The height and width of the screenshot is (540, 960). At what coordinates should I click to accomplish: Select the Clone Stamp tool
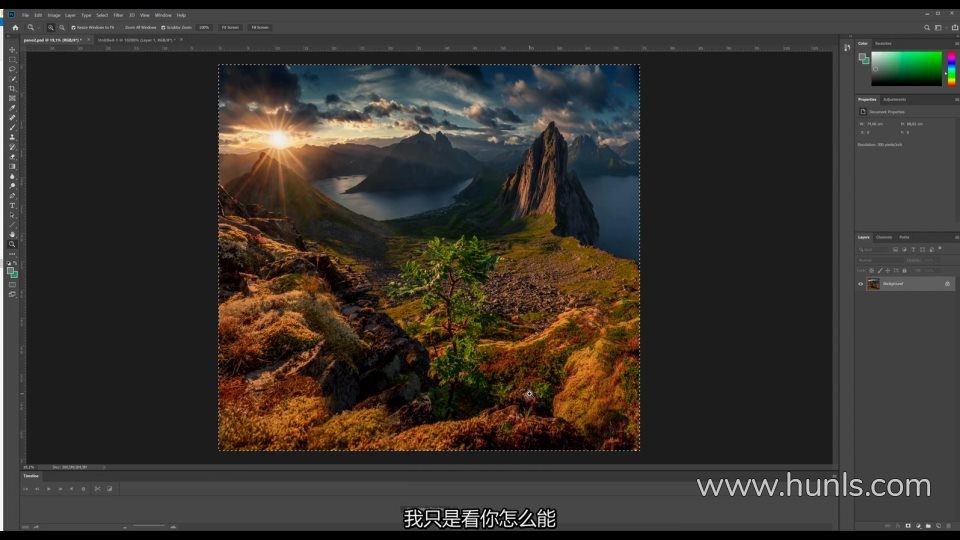[x=12, y=137]
